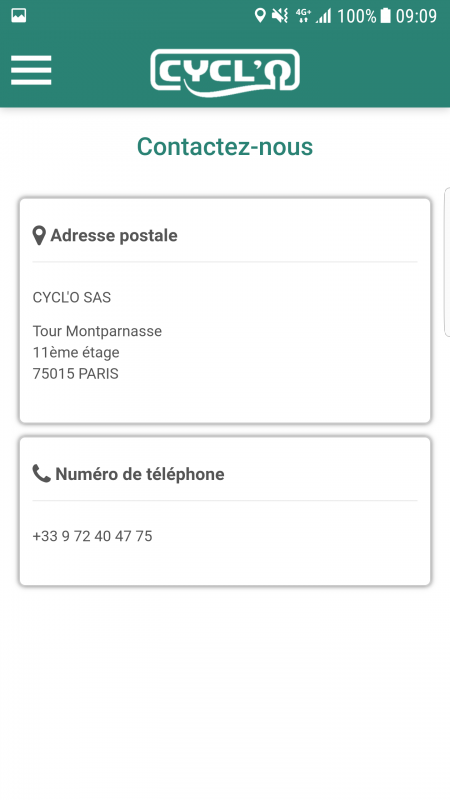
Task: Click the Tour Montparnasse address line
Action: [97, 331]
